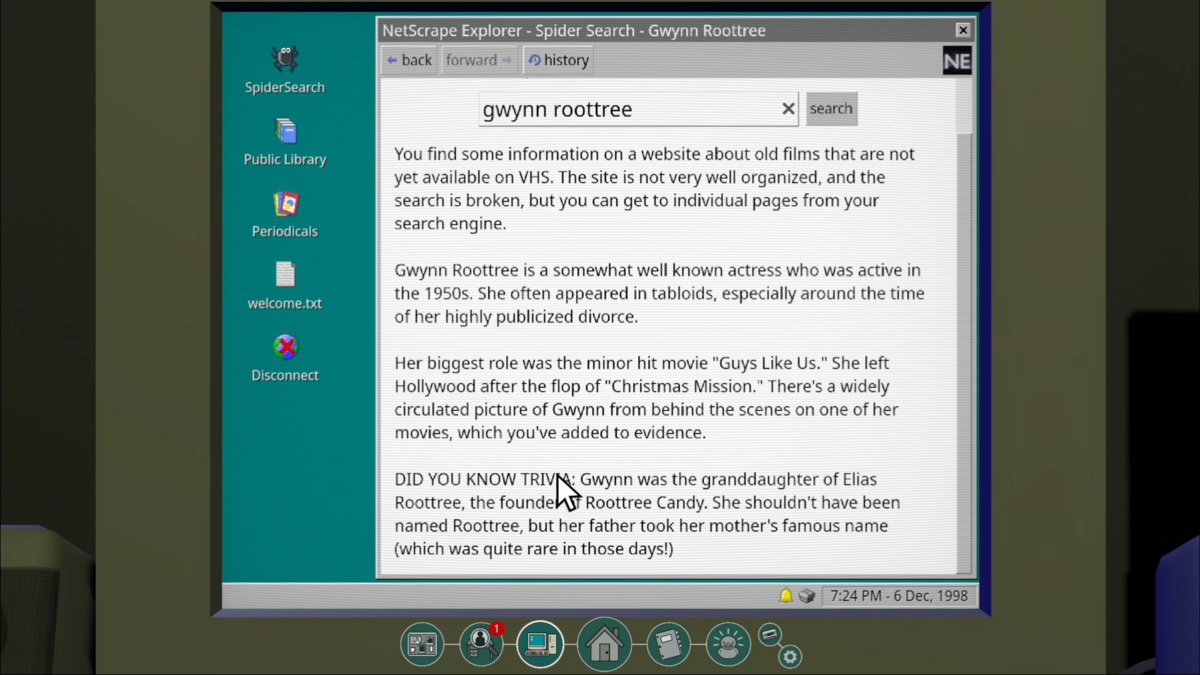1200x675 pixels.
Task: Go to the home icon
Action: (x=604, y=644)
